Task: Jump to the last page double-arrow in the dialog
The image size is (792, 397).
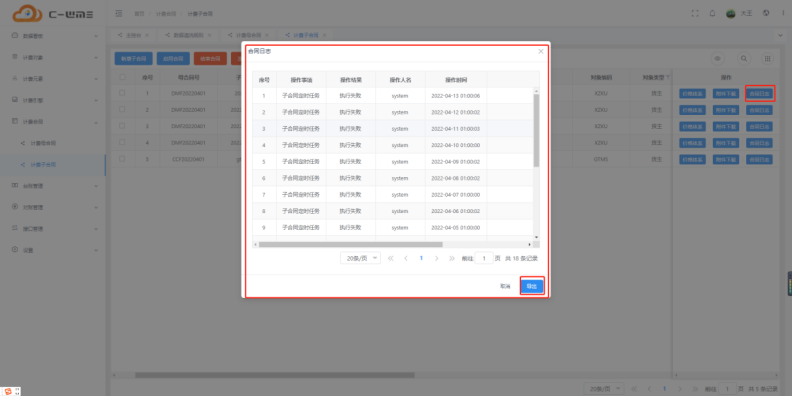Action: [452, 258]
